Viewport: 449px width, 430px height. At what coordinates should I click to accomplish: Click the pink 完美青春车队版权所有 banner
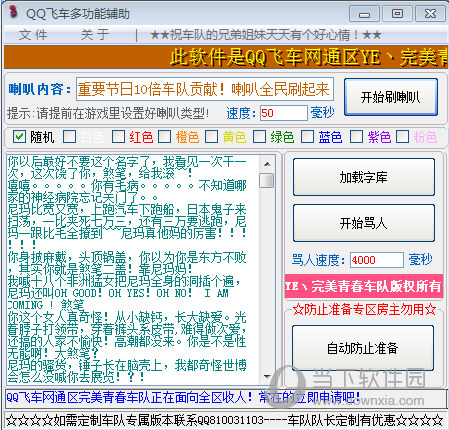364,286
